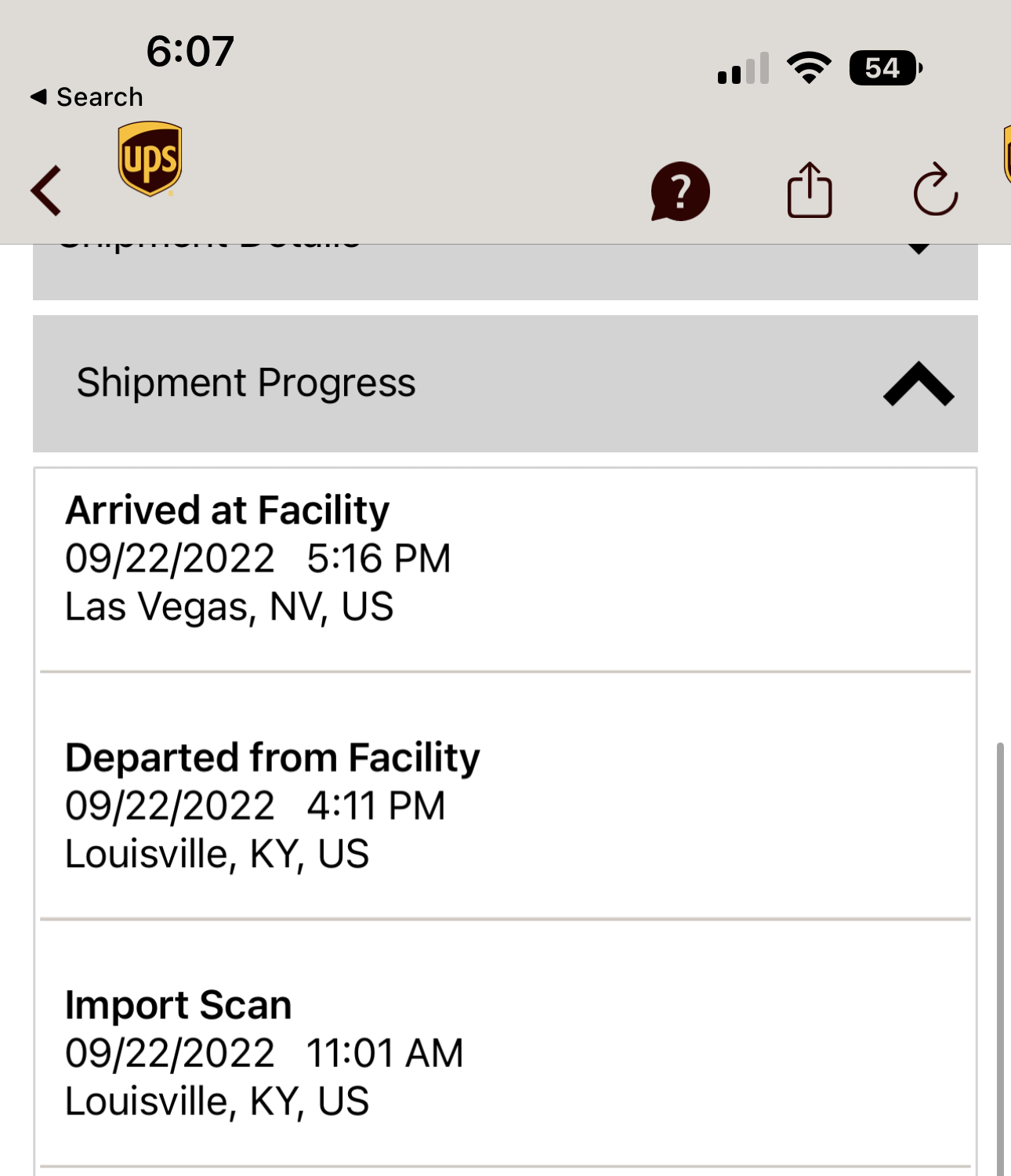1011x1176 pixels.
Task: Tap the Wi-Fi status icon
Action: coord(810,68)
